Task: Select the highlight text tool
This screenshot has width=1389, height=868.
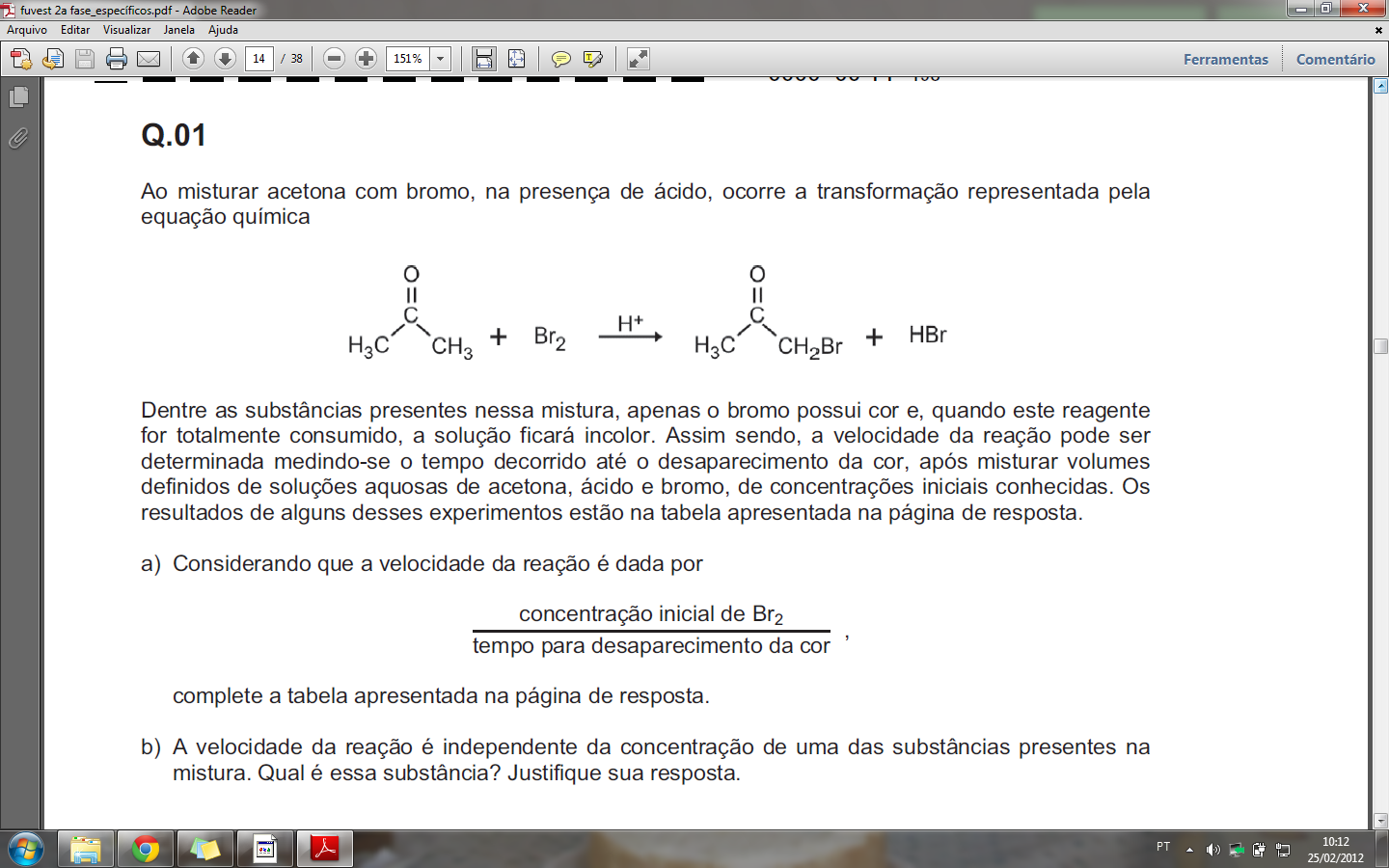Action: [x=593, y=59]
